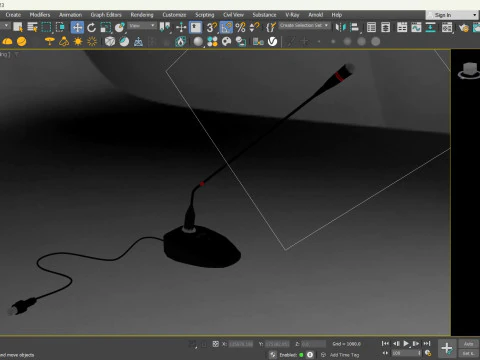Open the Customize menu
Image resolution: width=480 pixels, height=360 pixels.
coord(174,15)
